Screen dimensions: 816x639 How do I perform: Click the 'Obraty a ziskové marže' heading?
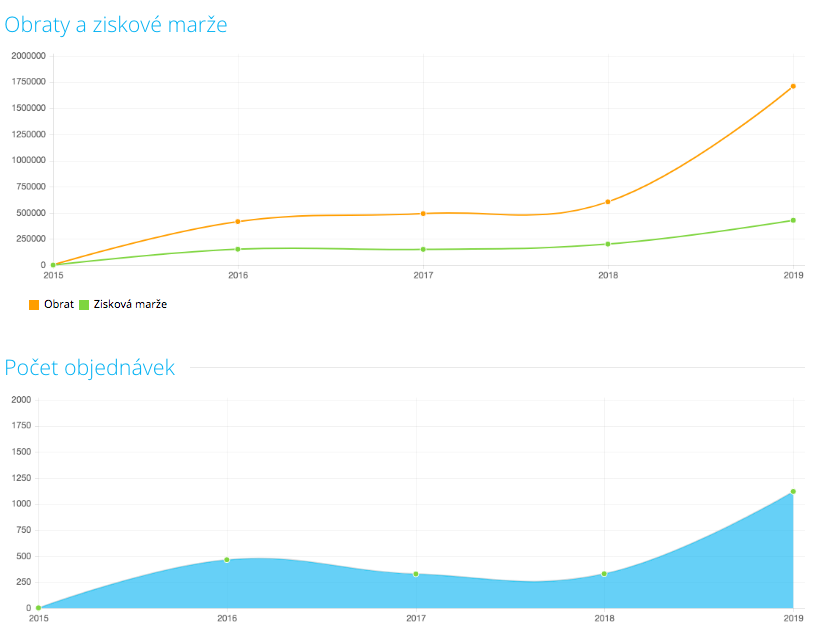click(x=116, y=25)
